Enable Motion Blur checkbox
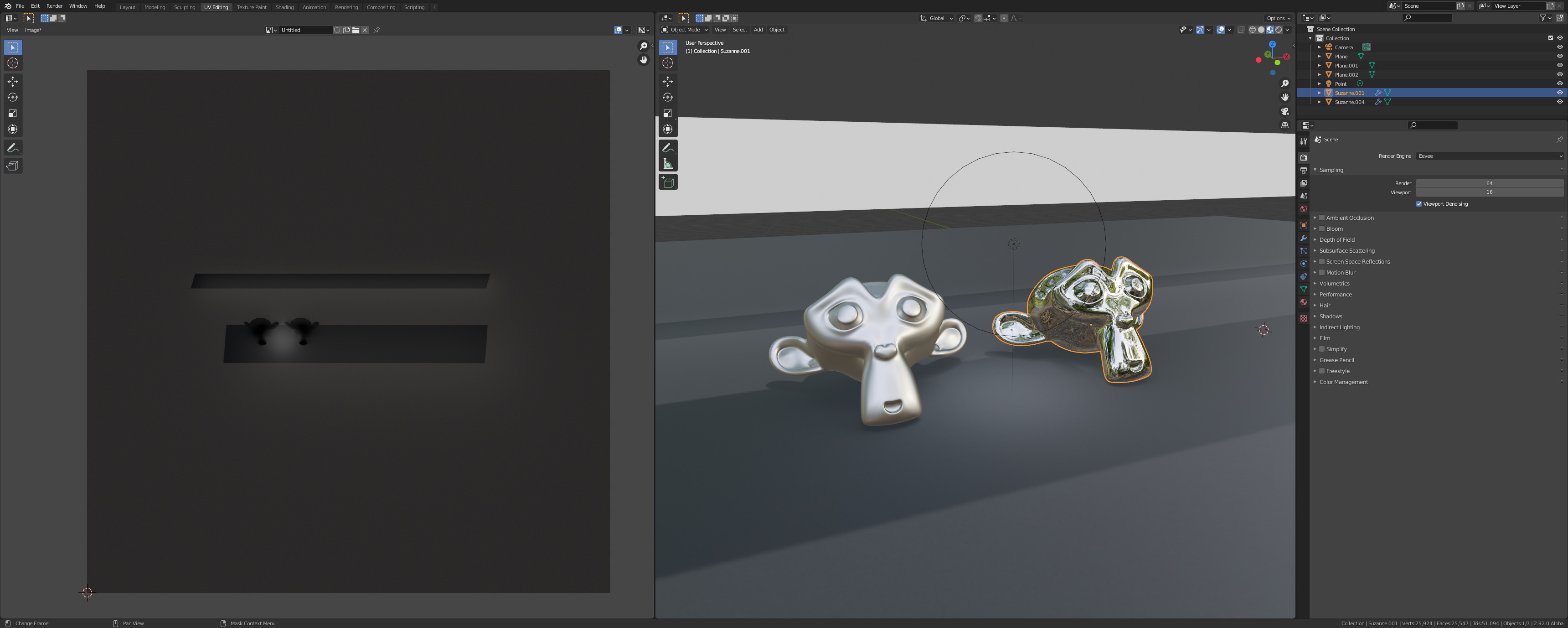1568x628 pixels. 1321,272
